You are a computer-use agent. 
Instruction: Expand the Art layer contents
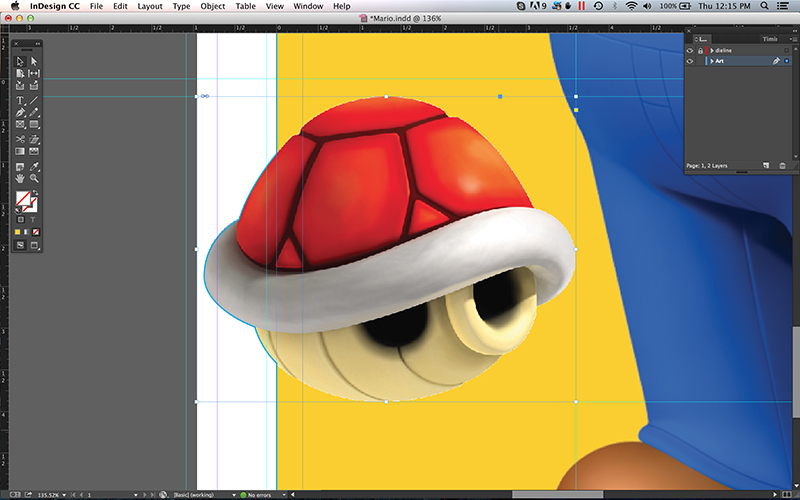[712, 61]
